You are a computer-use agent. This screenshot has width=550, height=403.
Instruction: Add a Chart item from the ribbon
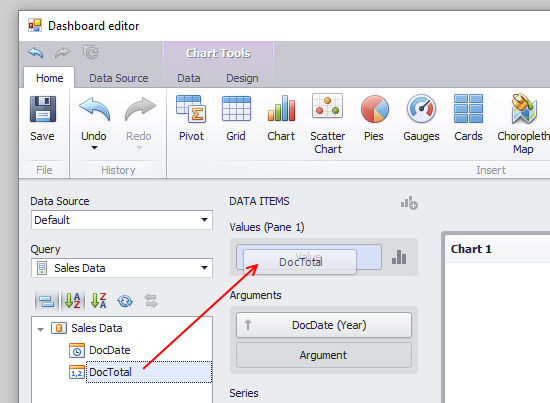281,119
